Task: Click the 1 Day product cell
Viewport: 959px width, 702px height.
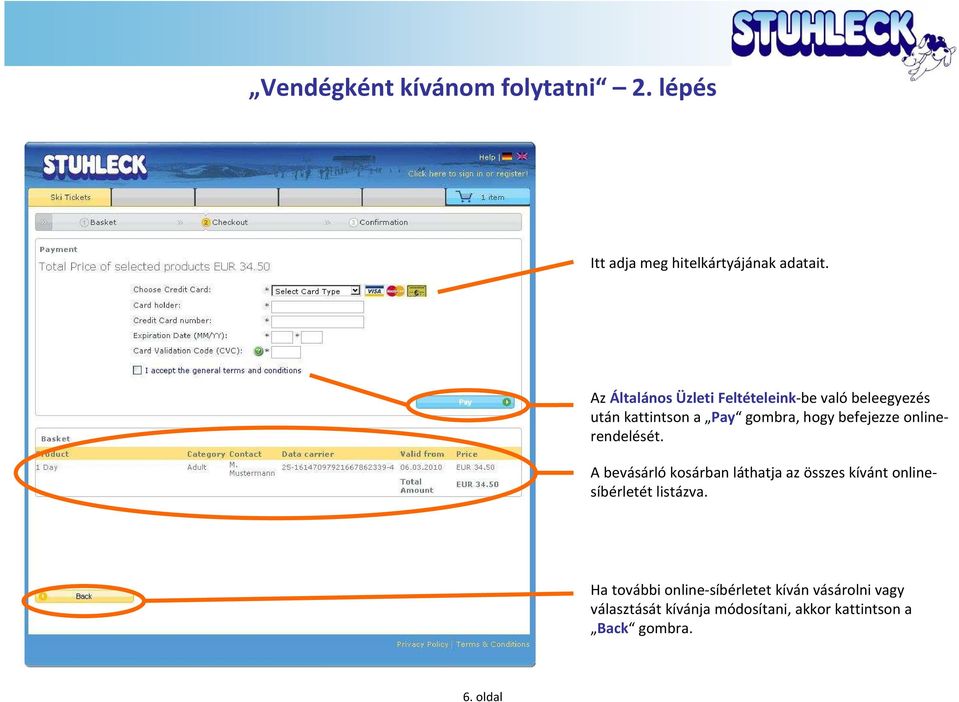Action: (46, 467)
